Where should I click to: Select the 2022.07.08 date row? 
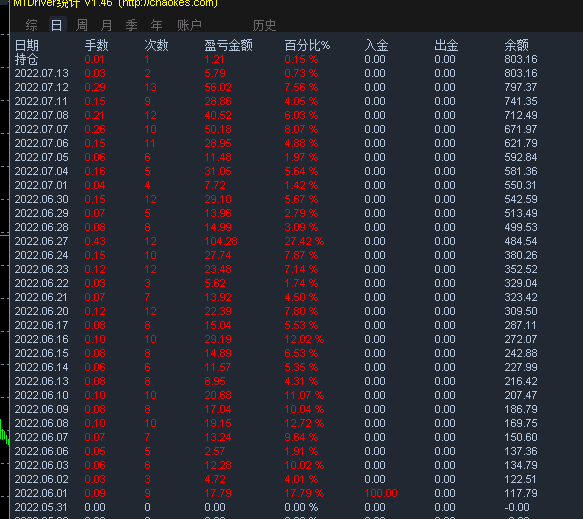42,115
